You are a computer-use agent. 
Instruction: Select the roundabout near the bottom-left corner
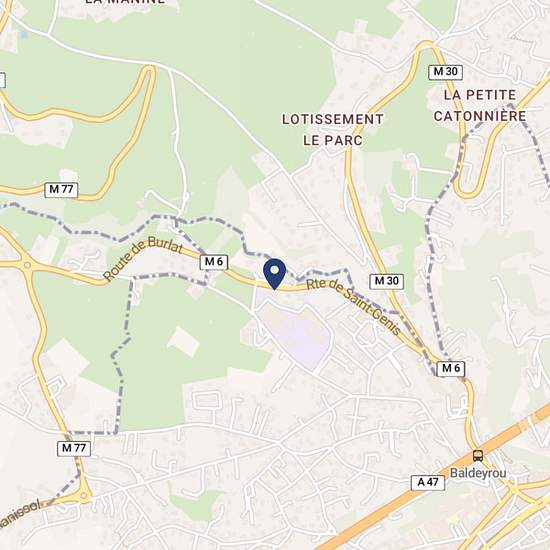coord(83,496)
